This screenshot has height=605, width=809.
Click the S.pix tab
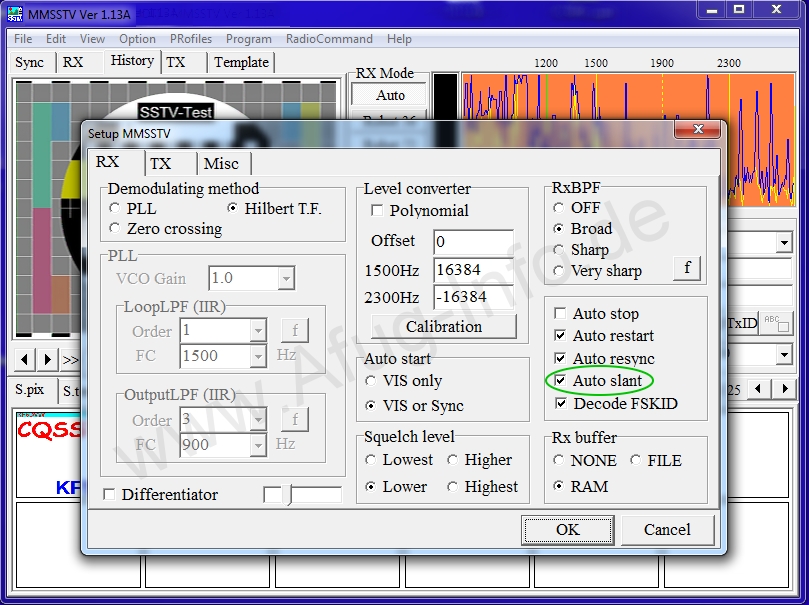click(29, 390)
